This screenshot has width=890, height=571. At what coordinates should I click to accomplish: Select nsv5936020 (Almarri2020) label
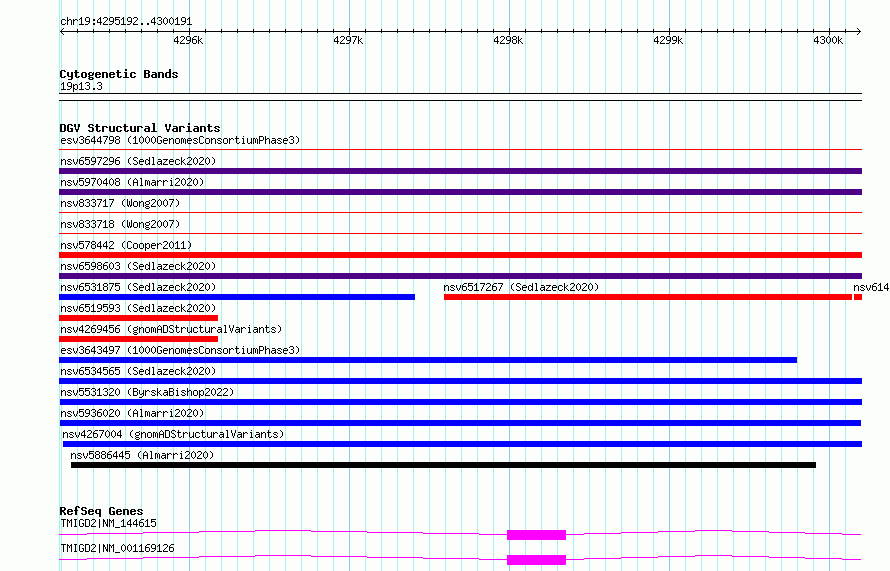click(x=132, y=413)
